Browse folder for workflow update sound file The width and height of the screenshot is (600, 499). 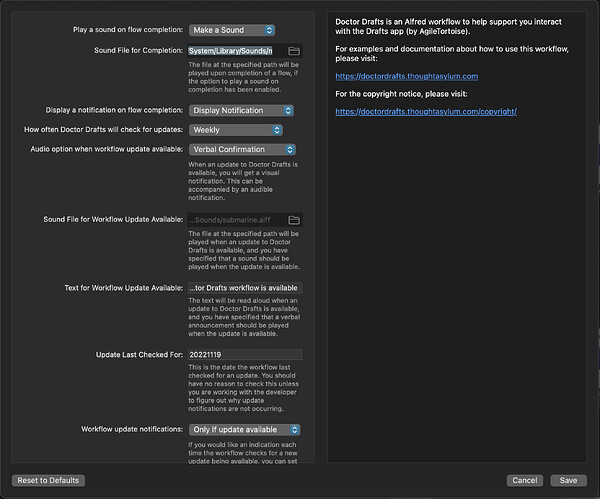point(293,220)
